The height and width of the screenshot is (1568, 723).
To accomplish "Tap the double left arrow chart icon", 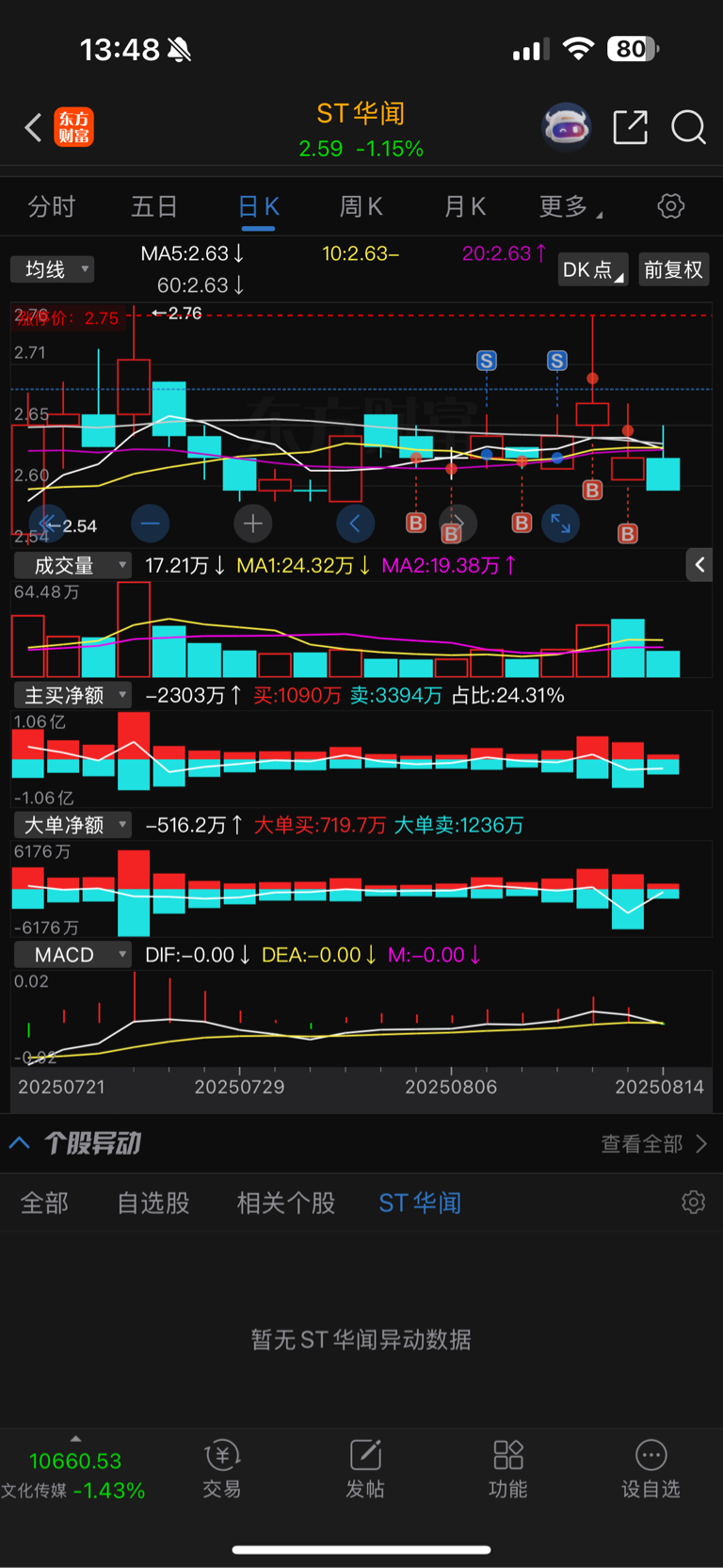I will coord(47,523).
